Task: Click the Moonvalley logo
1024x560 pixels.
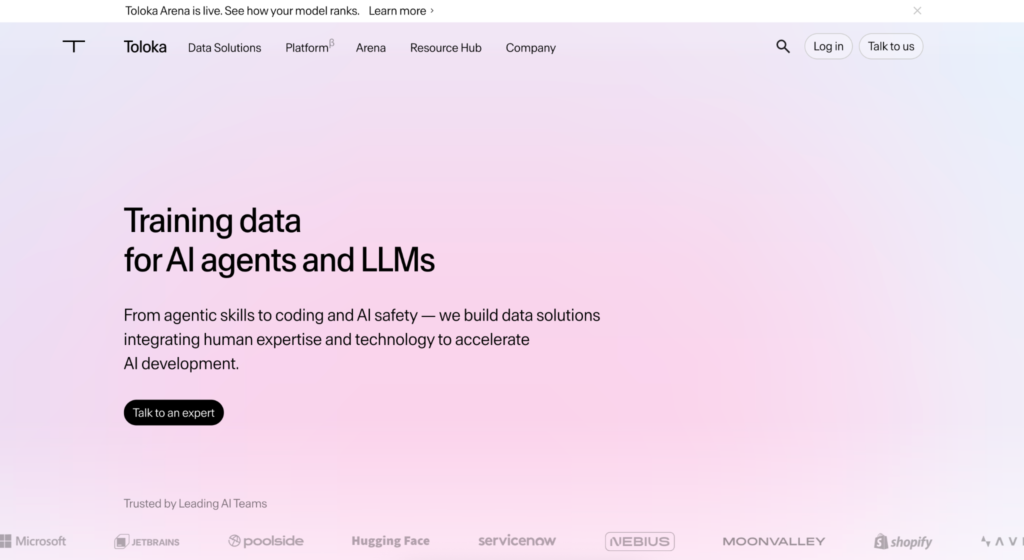Action: tap(774, 541)
